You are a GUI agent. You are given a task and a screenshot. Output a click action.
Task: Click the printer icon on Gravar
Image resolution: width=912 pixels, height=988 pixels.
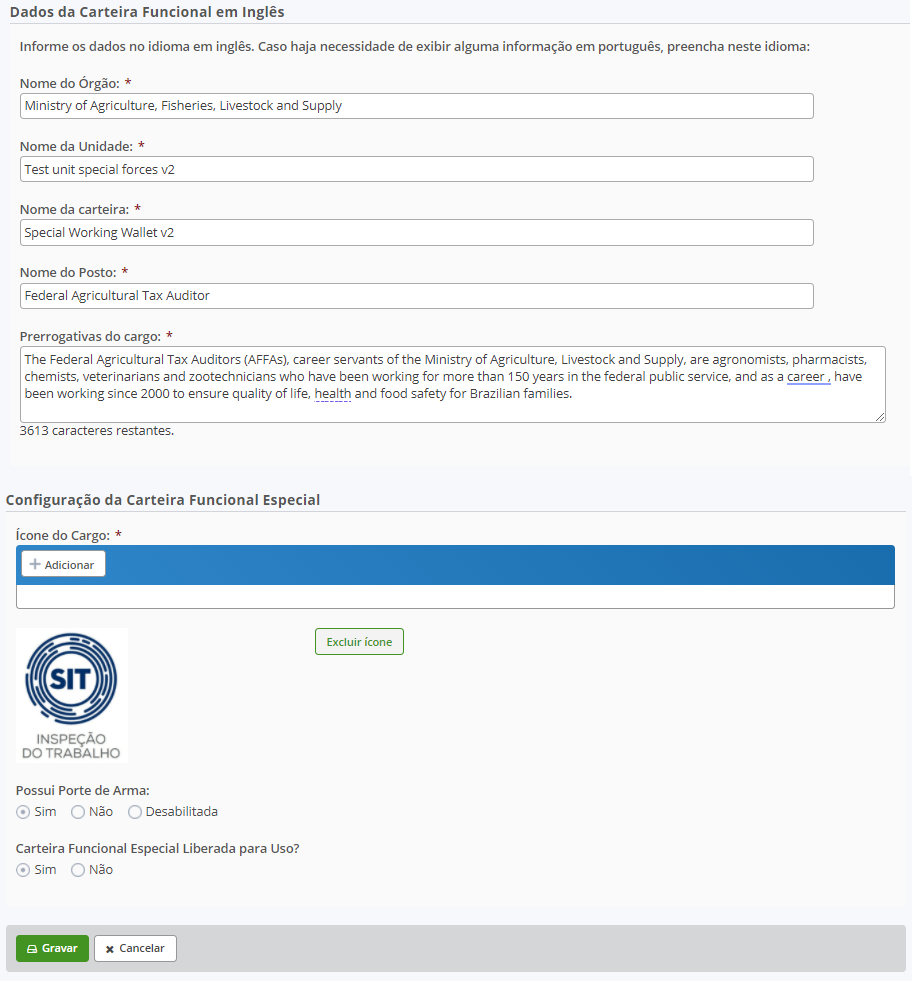(x=31, y=949)
